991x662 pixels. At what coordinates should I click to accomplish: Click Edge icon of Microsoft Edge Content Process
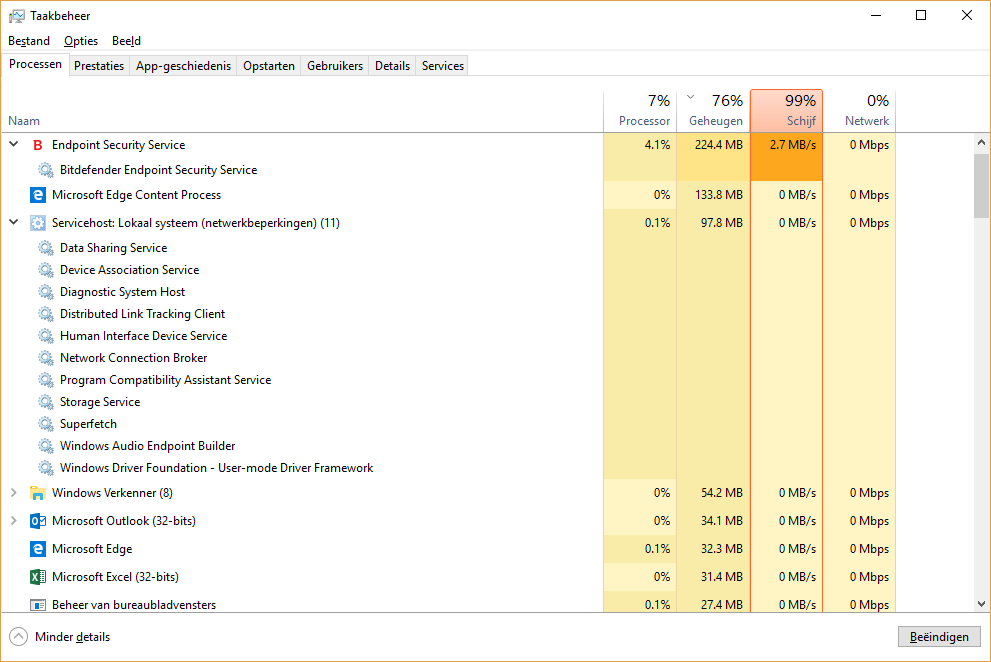pyautogui.click(x=38, y=195)
